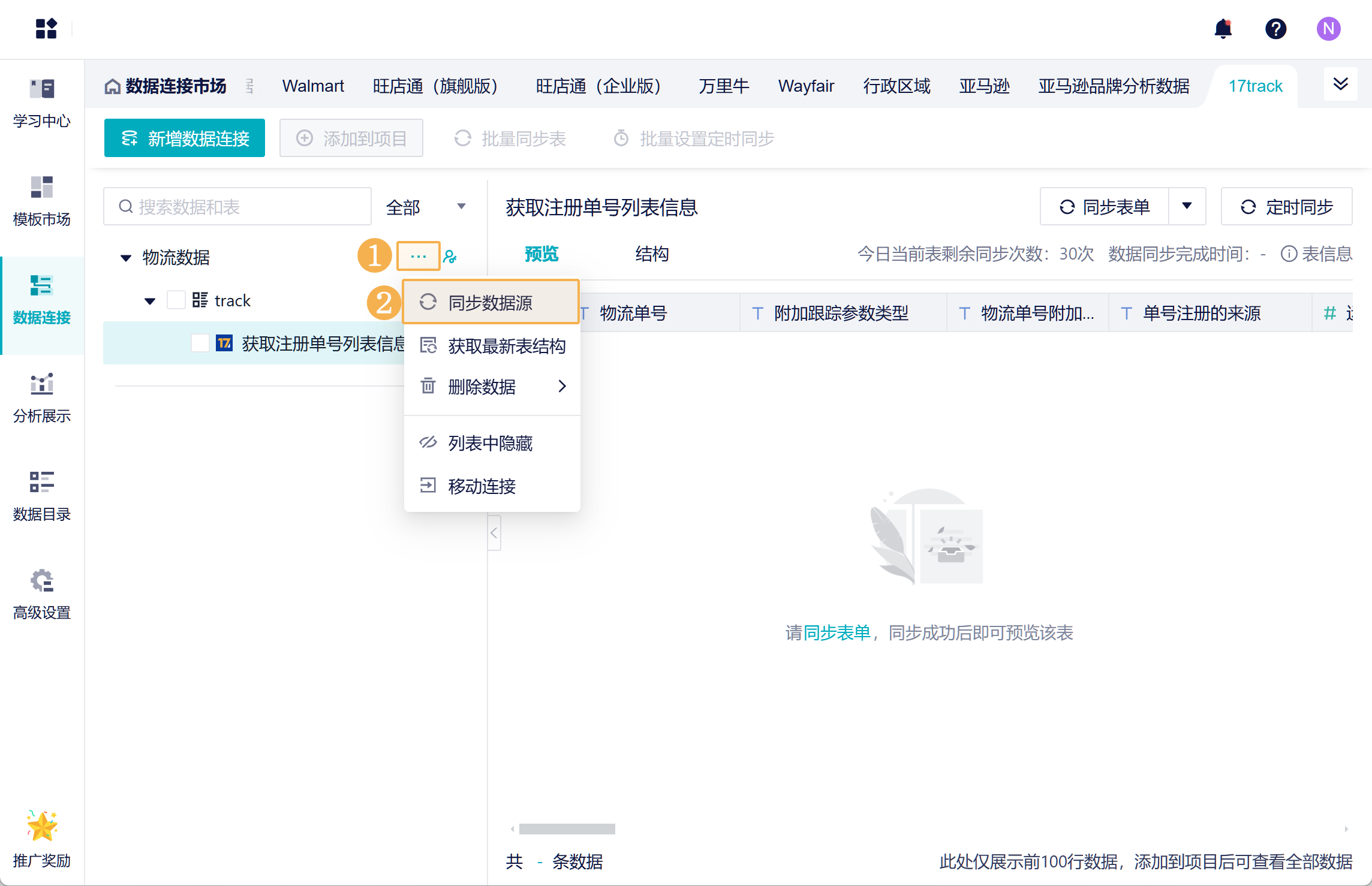The width and height of the screenshot is (1372, 886).
Task: Tick the track folder checkbox
Action: click(x=176, y=300)
